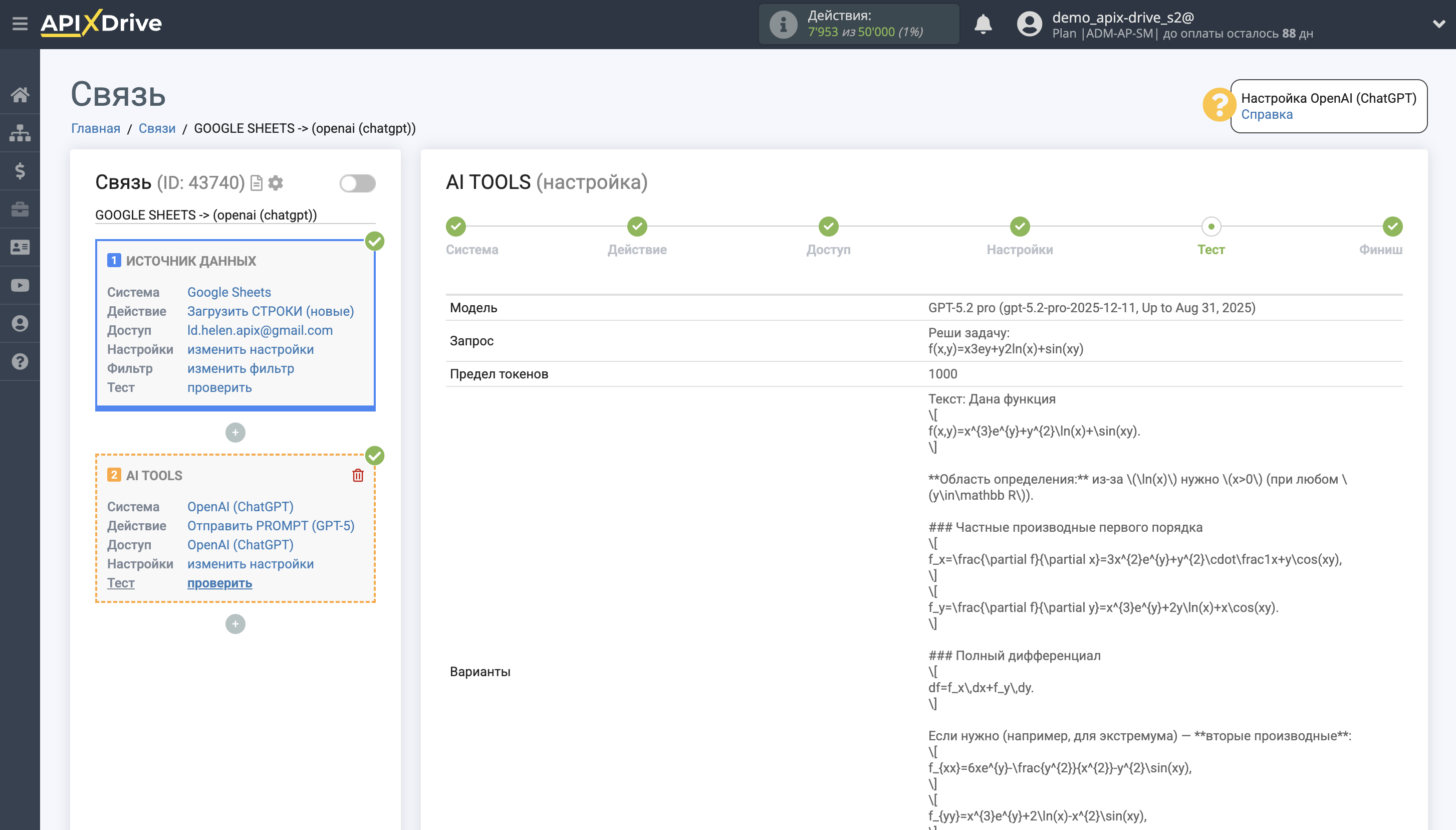Click green status check on AI TOOLS block
The width and height of the screenshot is (1456, 830).
point(374,456)
